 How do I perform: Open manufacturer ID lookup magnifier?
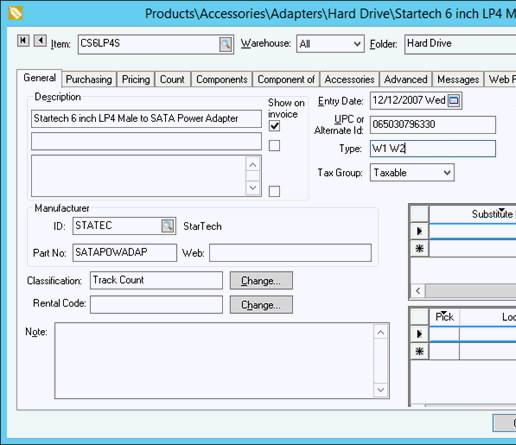point(168,226)
